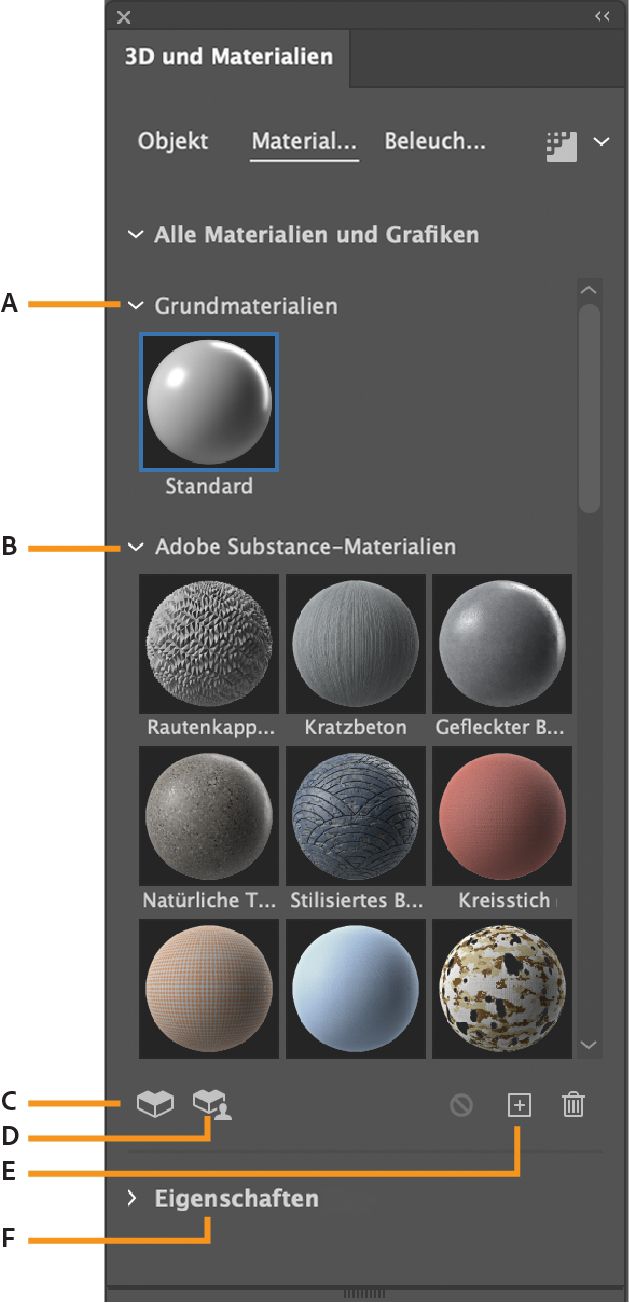629x1303 pixels.
Task: Click the disabled remove material icon
Action: (461, 1105)
